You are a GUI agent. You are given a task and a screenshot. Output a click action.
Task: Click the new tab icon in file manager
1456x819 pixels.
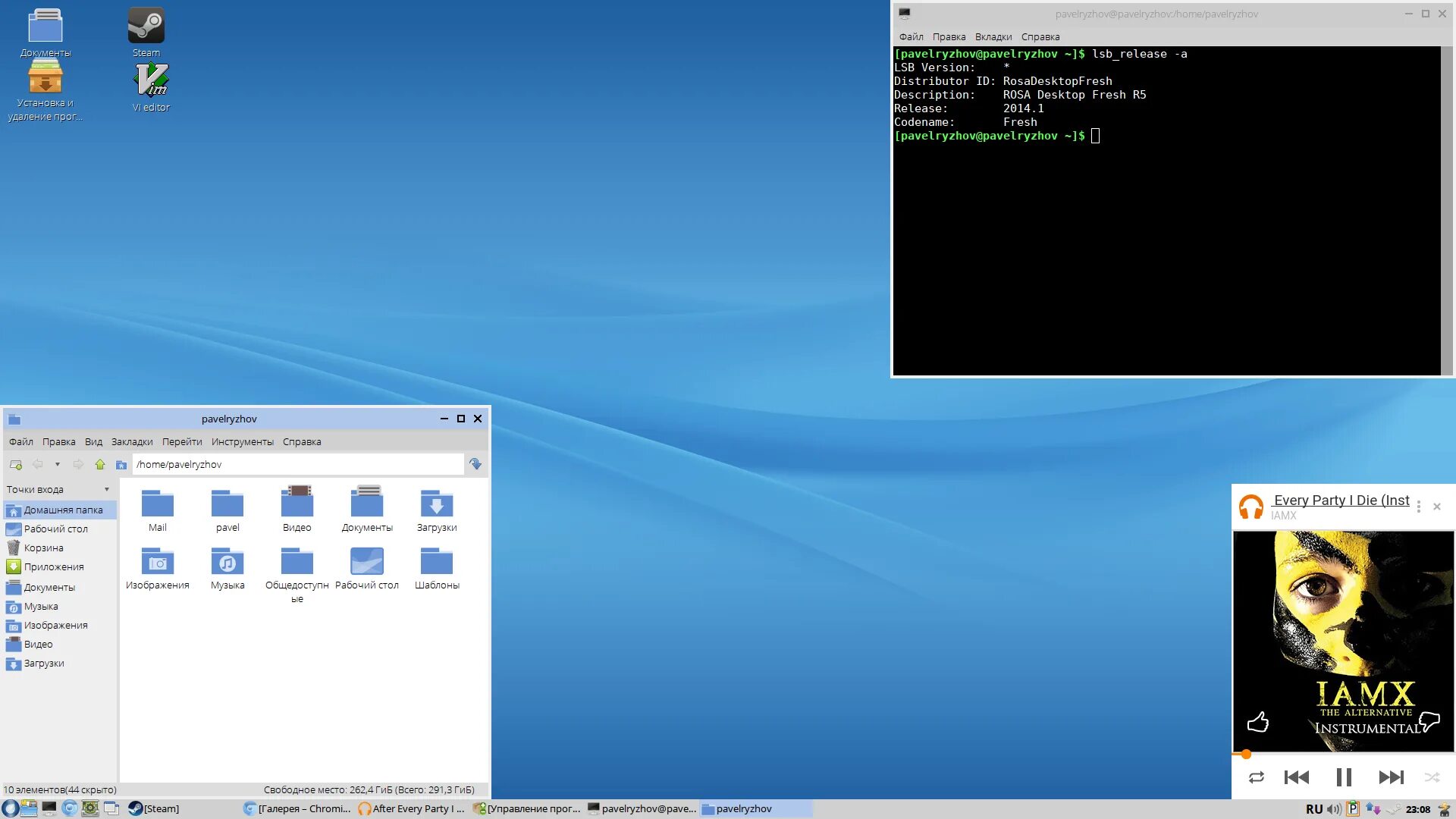click(16, 464)
